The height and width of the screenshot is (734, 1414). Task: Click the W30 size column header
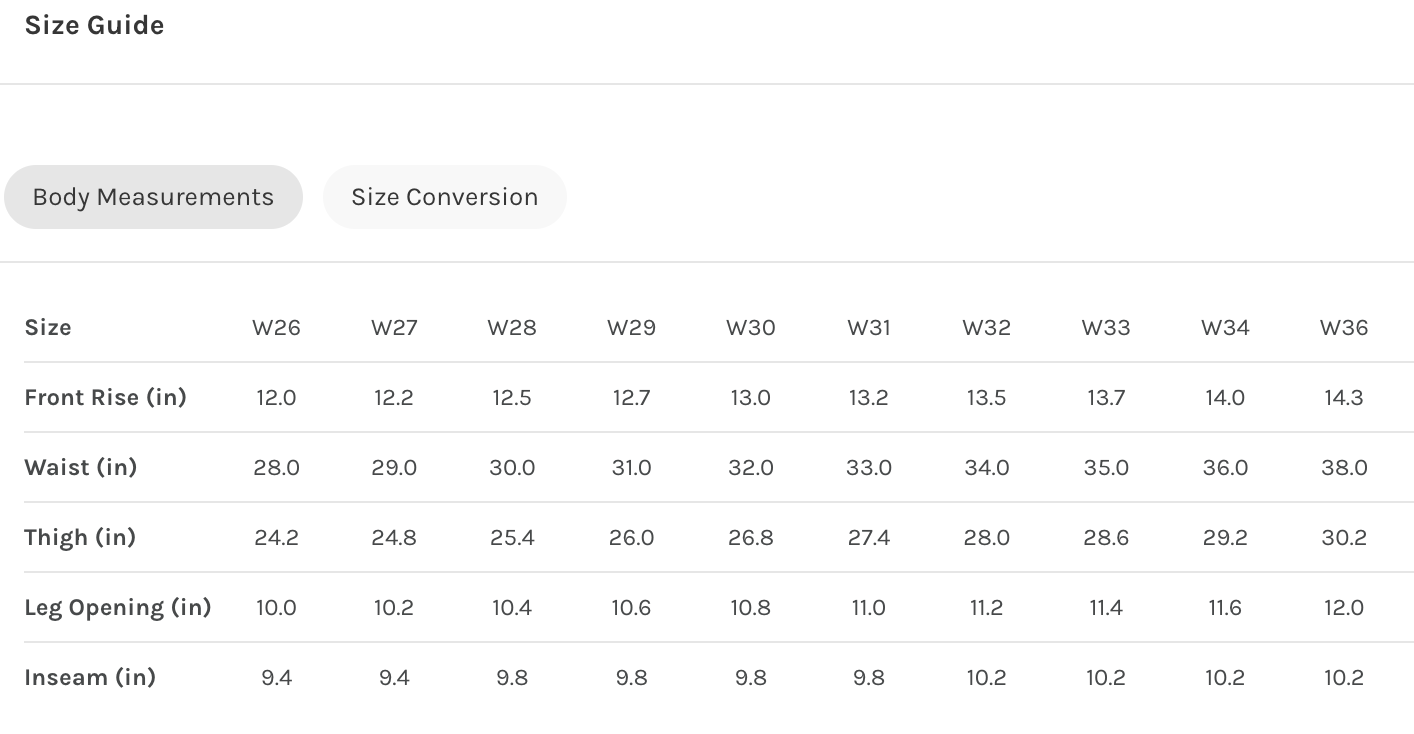point(750,327)
